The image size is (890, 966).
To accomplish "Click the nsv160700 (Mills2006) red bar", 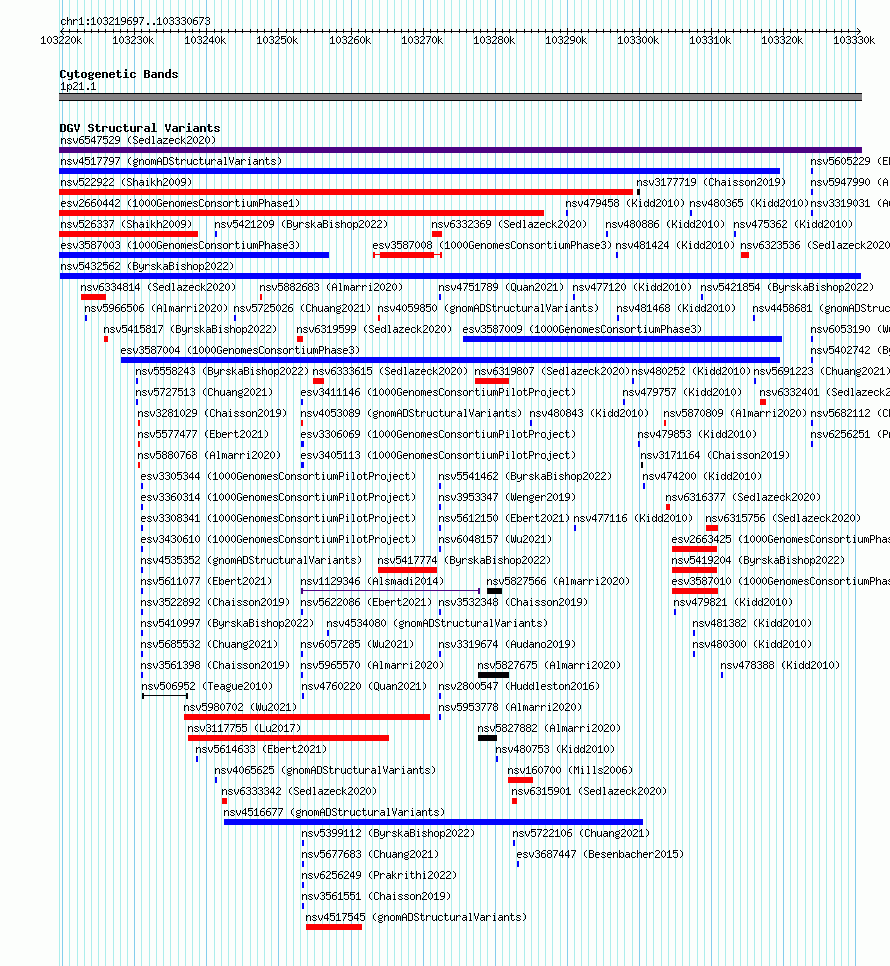I will [x=520, y=779].
